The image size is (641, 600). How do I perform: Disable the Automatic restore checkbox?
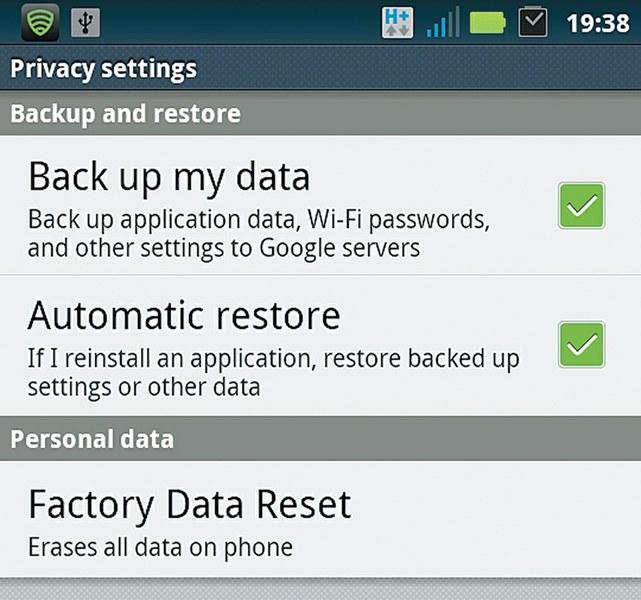click(x=581, y=345)
